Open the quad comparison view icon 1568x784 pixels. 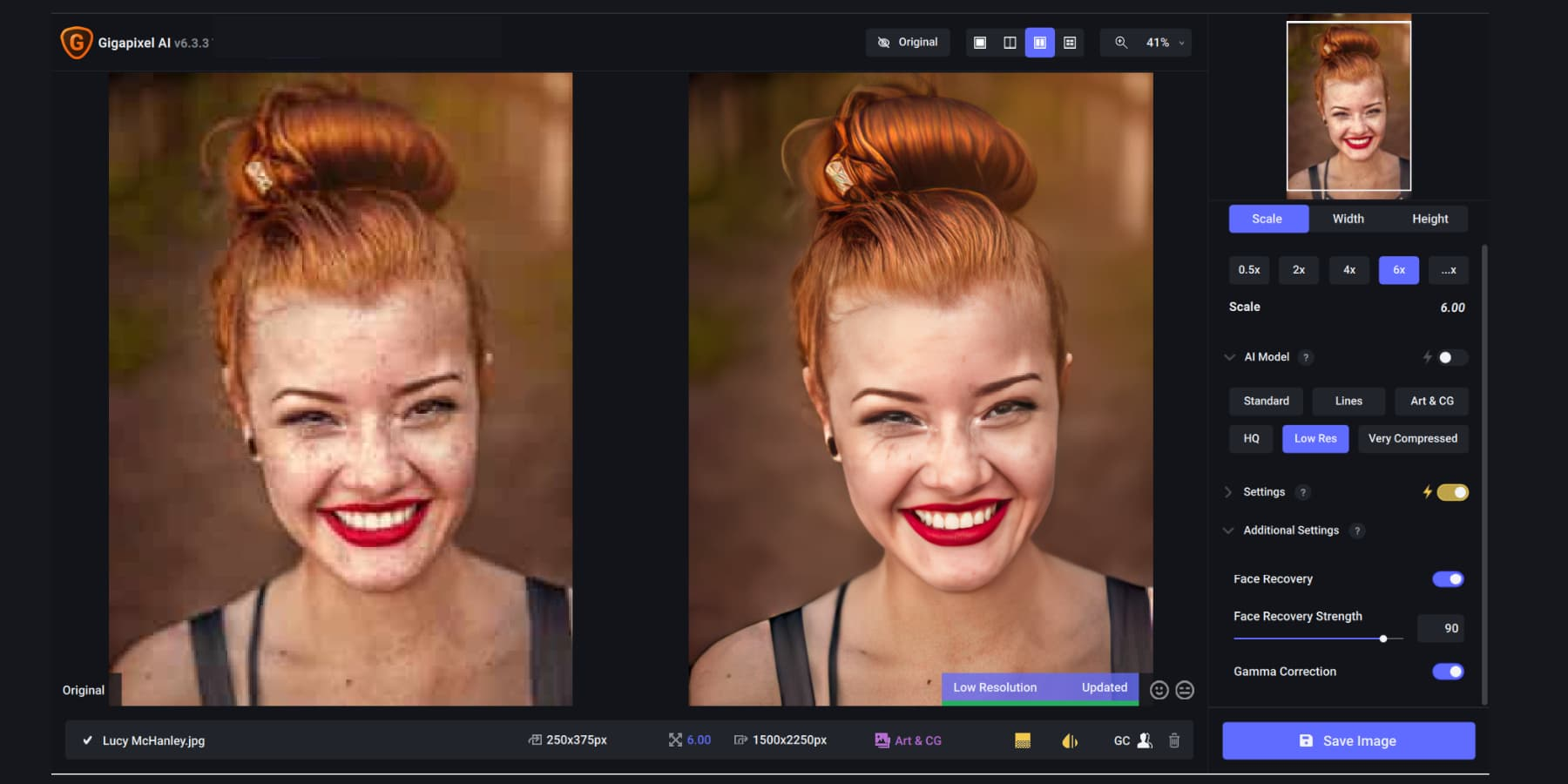pyautogui.click(x=1069, y=42)
